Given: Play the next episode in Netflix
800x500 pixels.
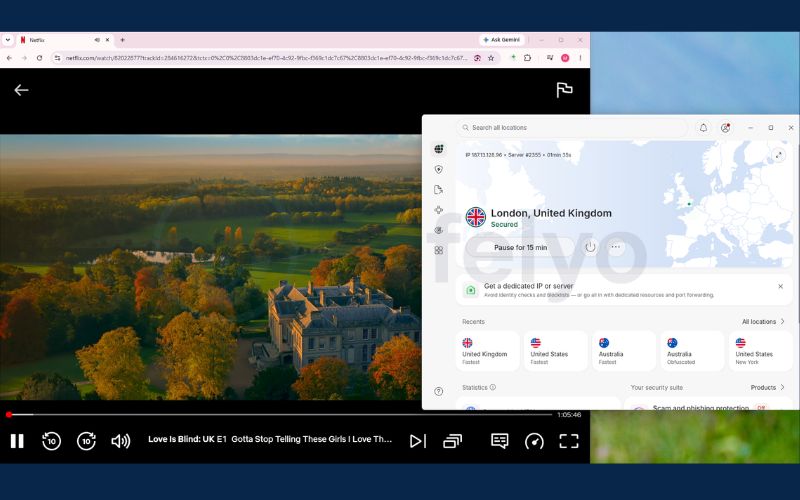Looking at the screenshot, I should tap(418, 441).
